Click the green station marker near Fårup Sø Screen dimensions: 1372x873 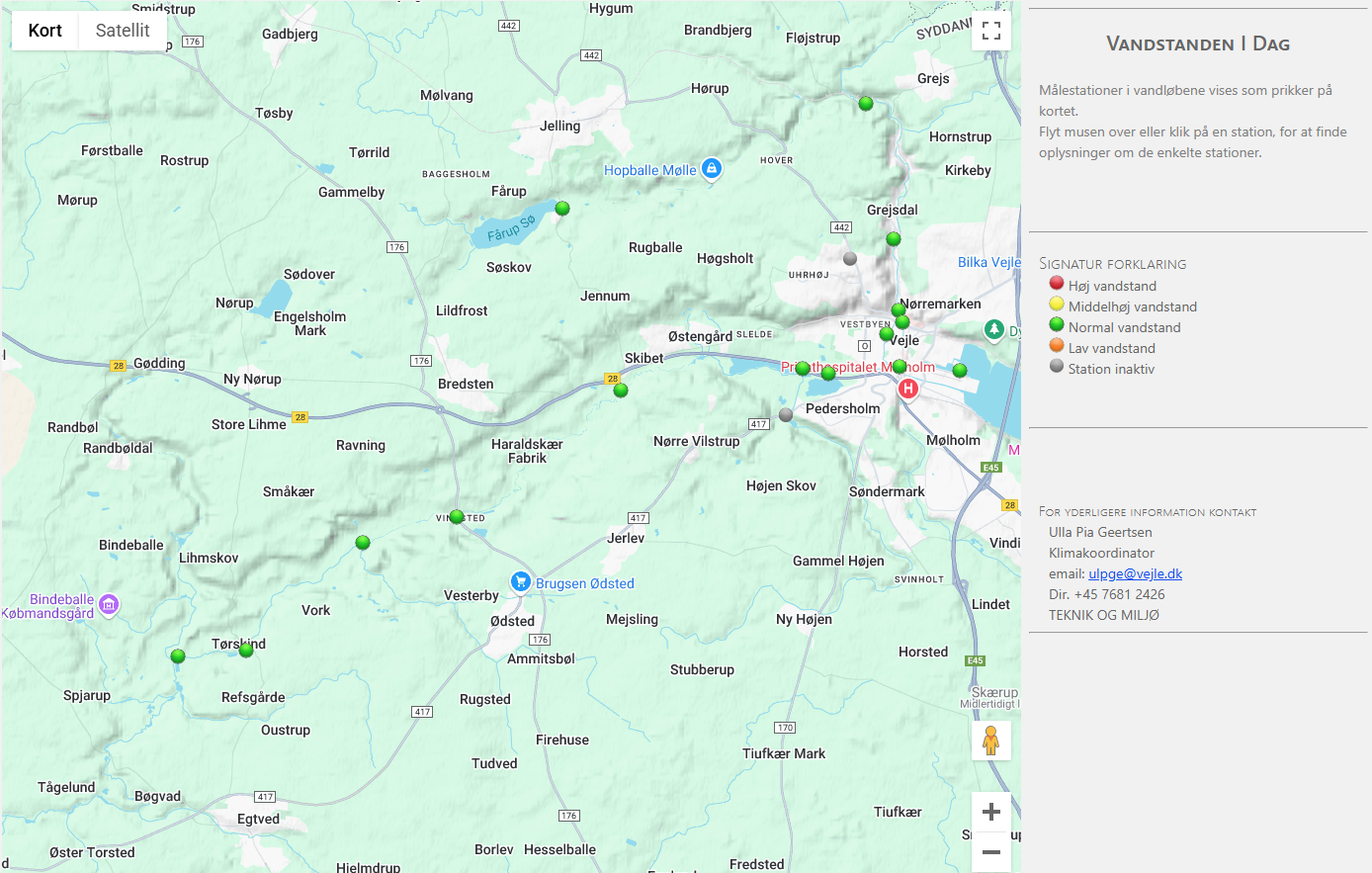[562, 209]
